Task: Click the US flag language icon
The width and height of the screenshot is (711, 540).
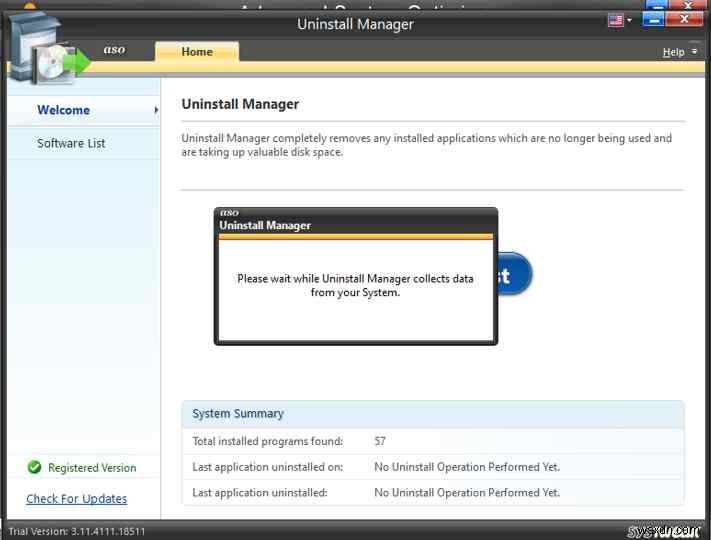Action: pos(615,20)
